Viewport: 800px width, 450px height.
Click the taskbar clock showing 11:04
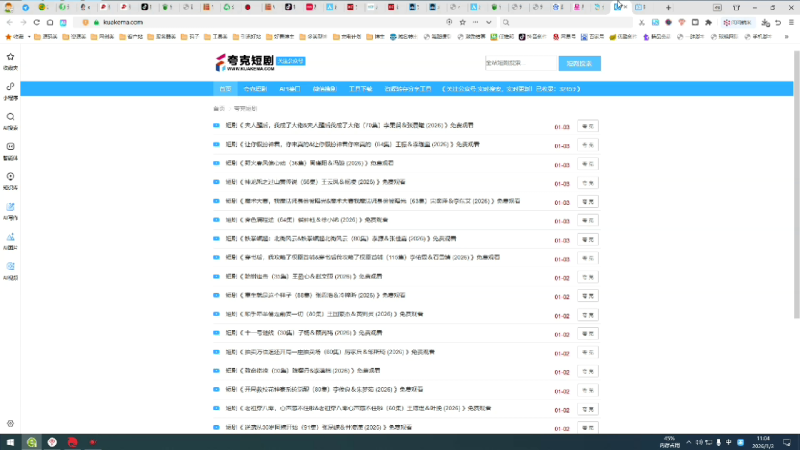pos(763,442)
